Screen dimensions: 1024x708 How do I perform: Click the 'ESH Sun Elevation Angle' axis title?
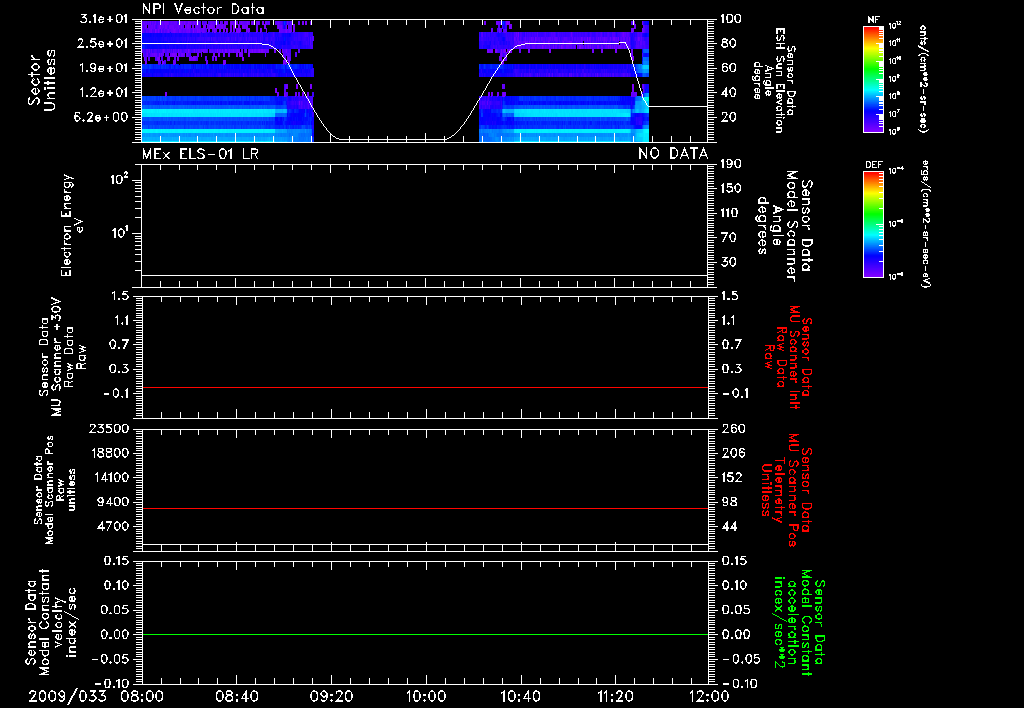click(x=773, y=80)
